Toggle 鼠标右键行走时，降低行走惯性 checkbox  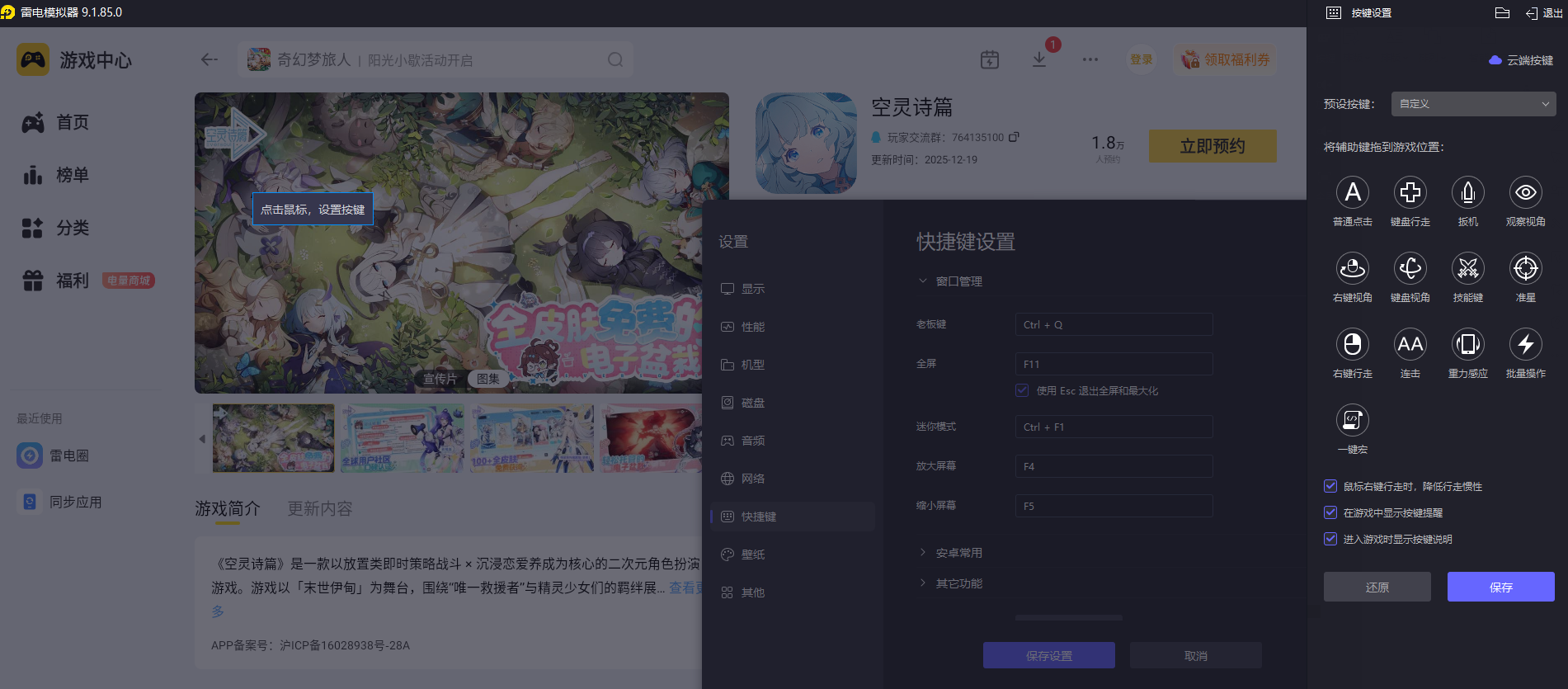(x=1330, y=486)
